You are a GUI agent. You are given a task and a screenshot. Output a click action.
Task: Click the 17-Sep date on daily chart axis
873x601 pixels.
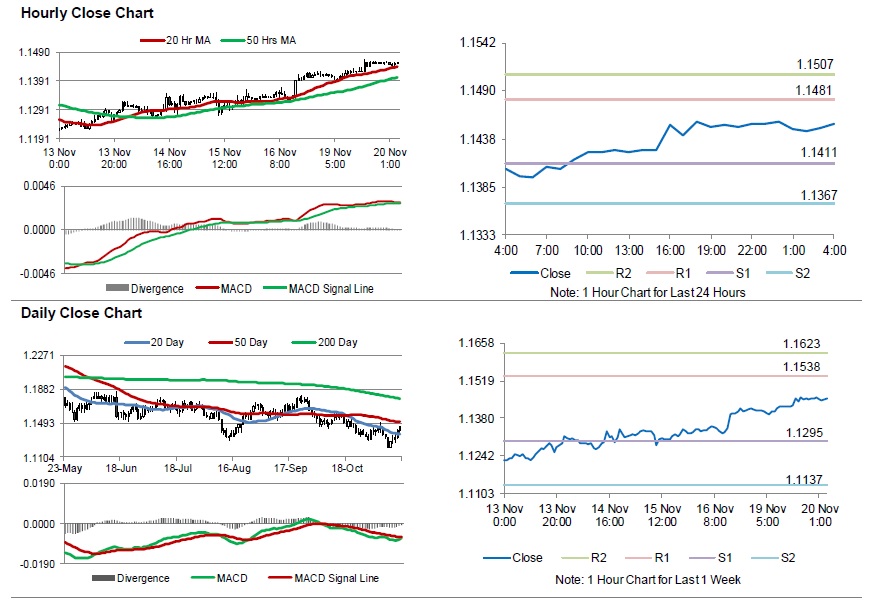pos(291,468)
